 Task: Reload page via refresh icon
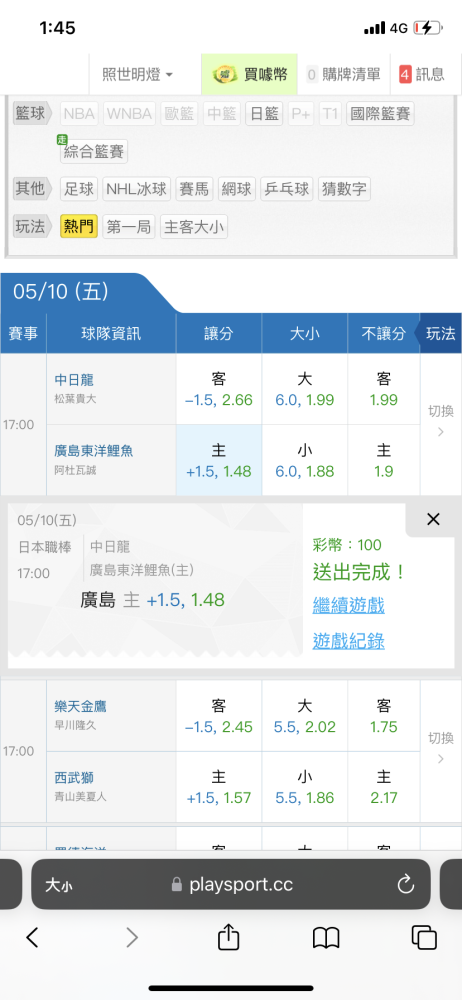click(406, 885)
